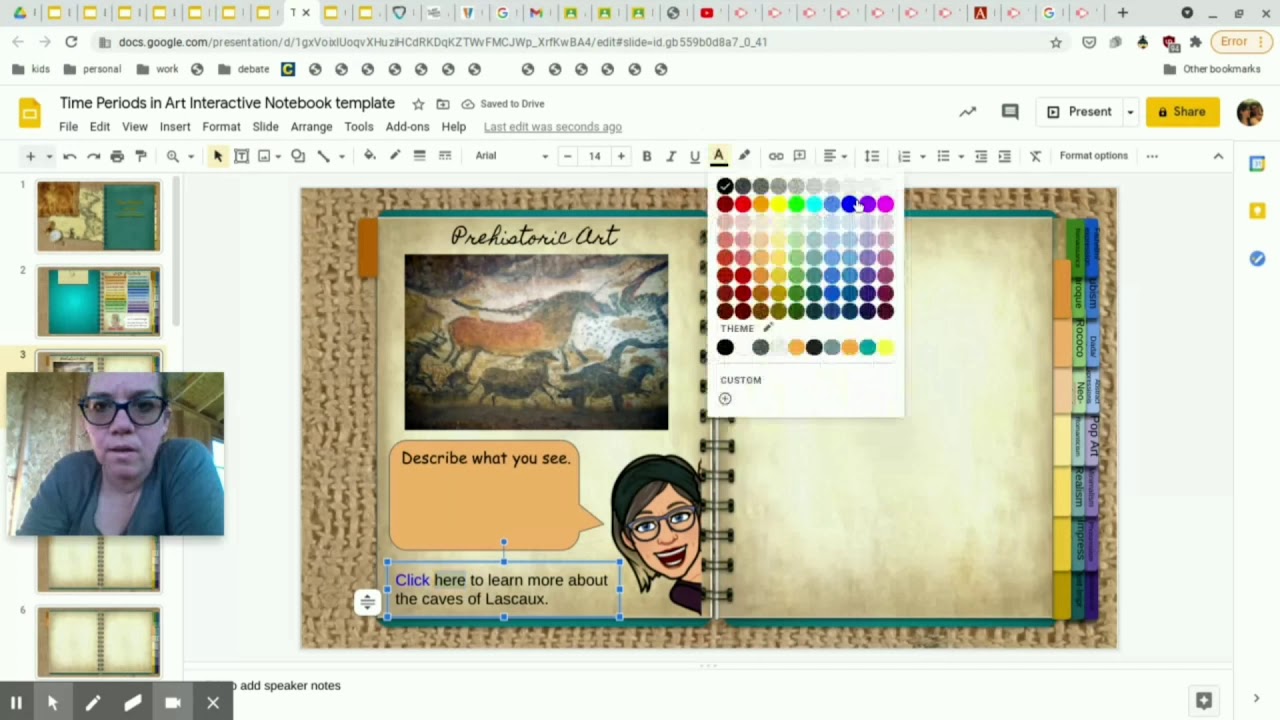Click the Print icon
The image size is (1280, 720).
(117, 156)
